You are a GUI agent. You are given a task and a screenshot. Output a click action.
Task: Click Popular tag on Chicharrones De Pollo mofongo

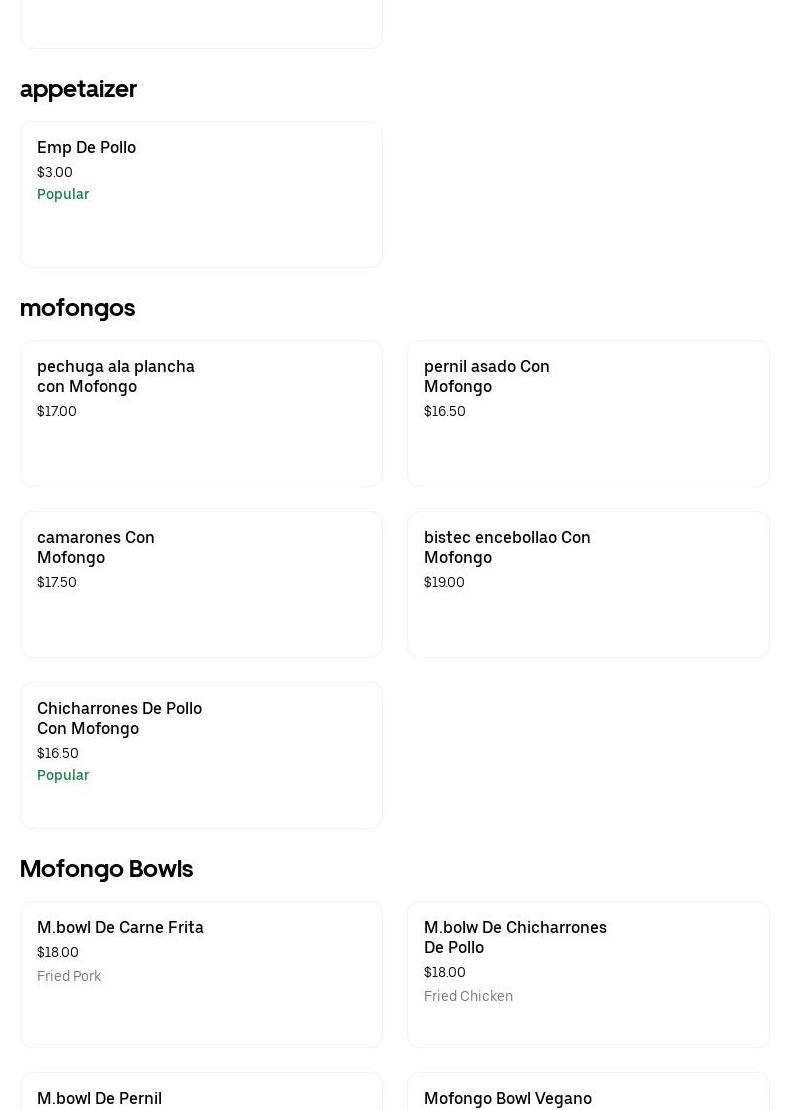(x=63, y=775)
